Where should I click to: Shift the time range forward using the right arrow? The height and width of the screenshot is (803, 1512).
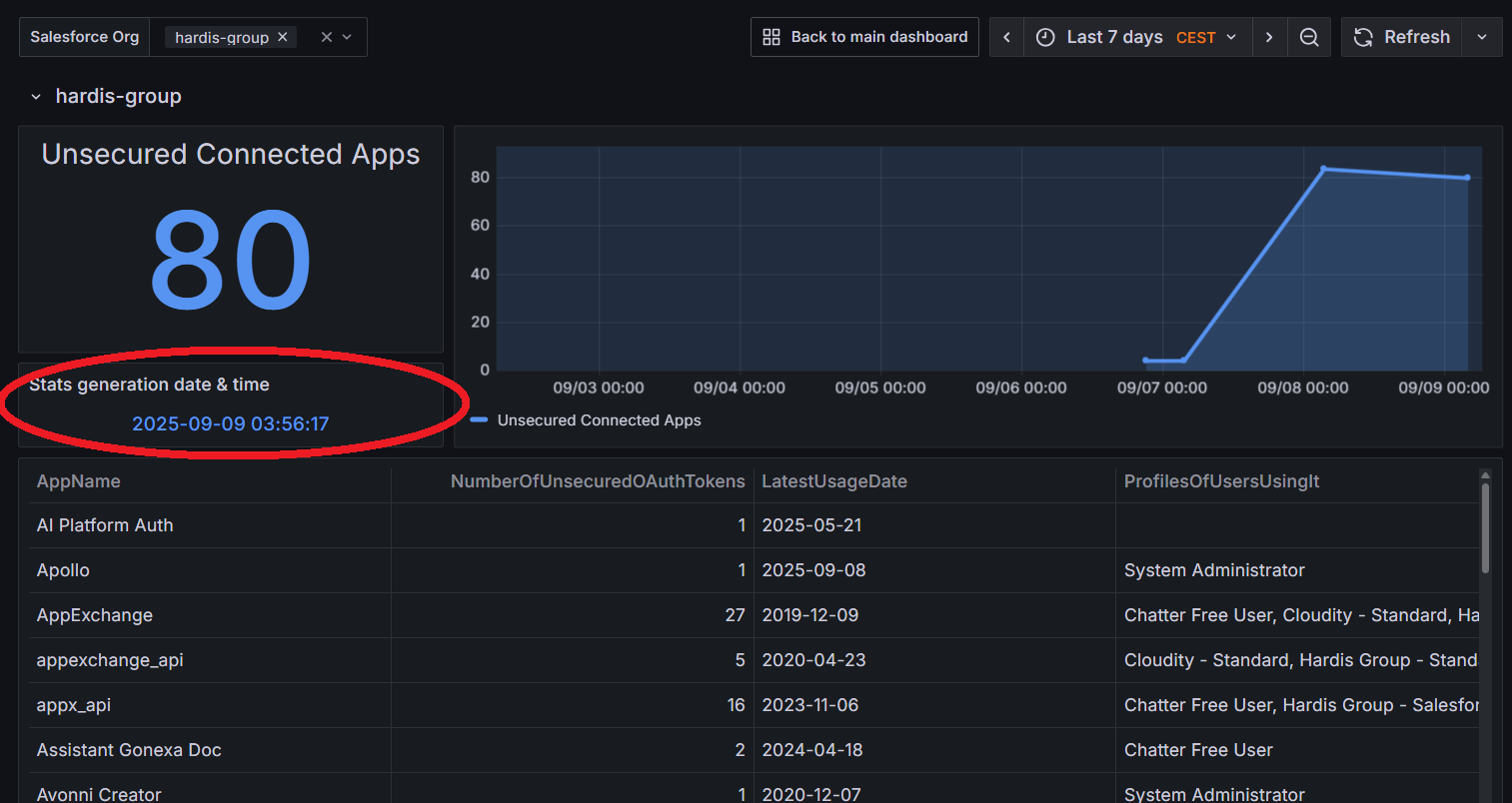1269,37
